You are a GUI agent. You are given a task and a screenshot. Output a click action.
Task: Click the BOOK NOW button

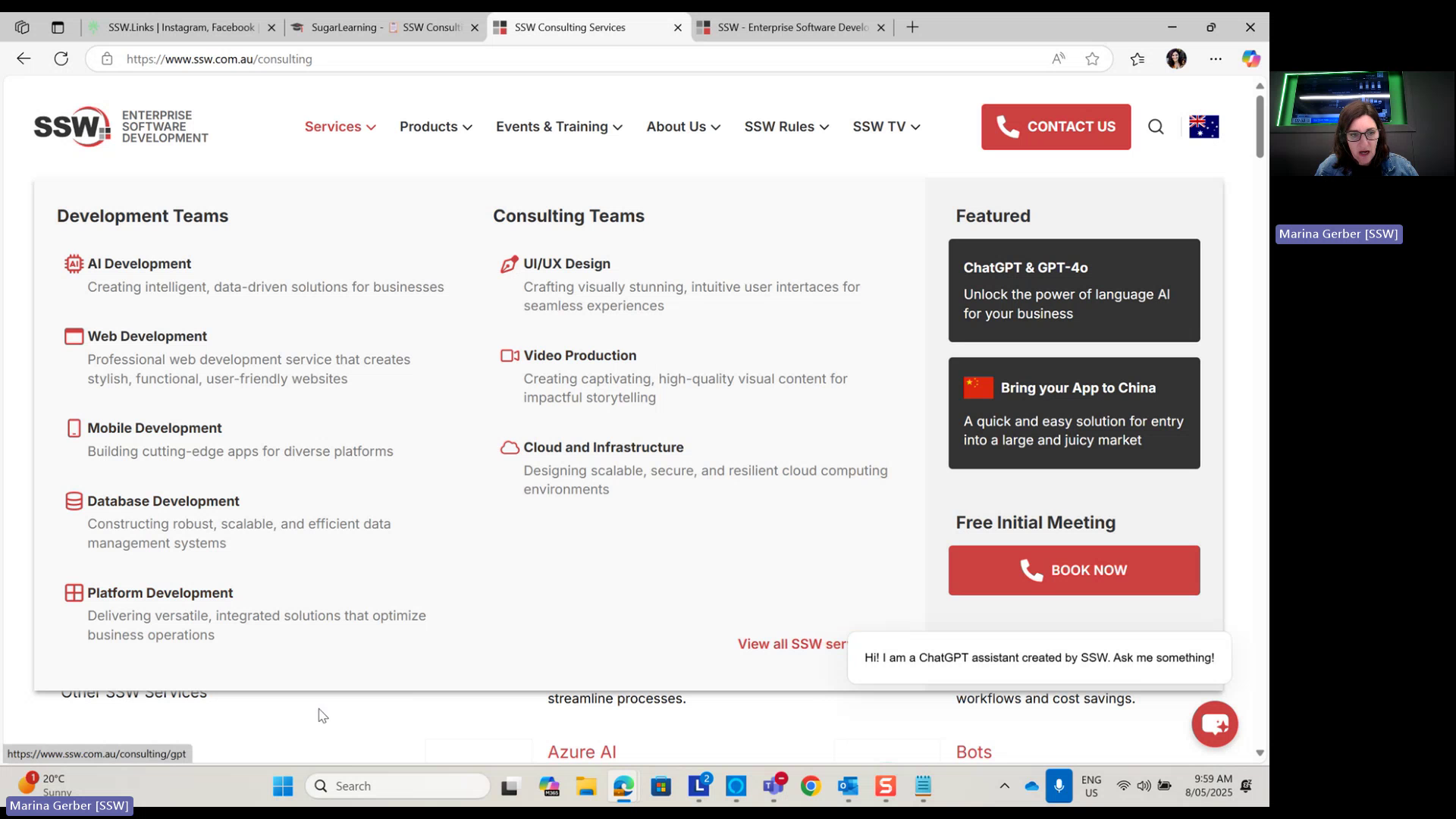1074,570
